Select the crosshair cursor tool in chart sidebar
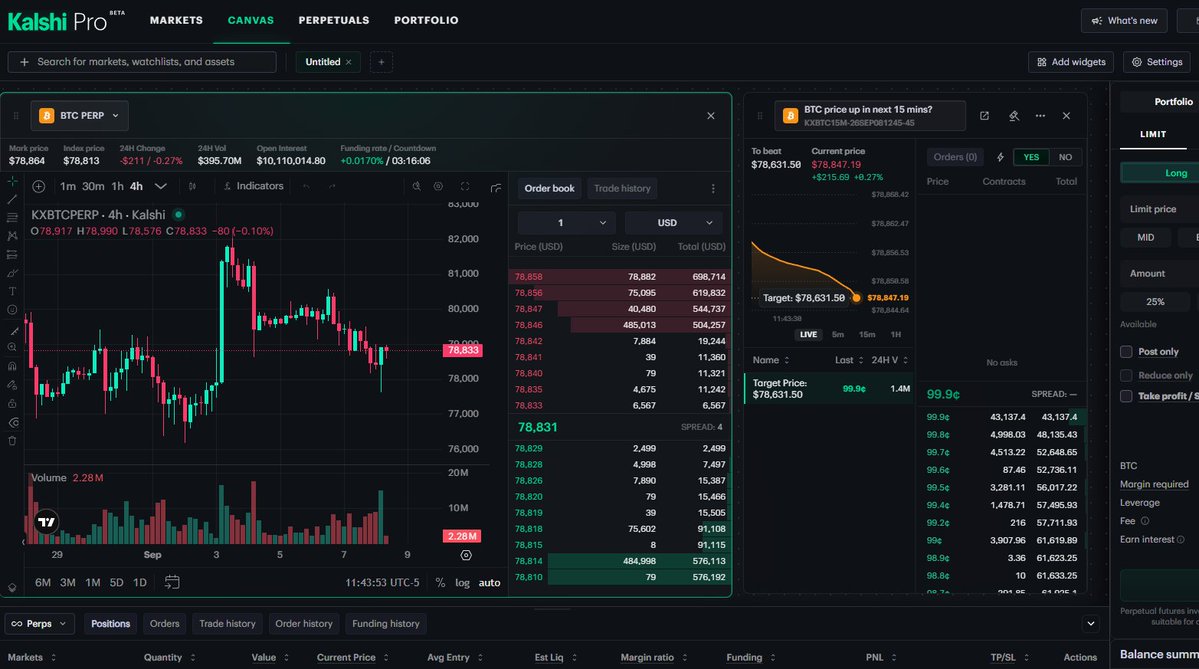 (x=12, y=181)
